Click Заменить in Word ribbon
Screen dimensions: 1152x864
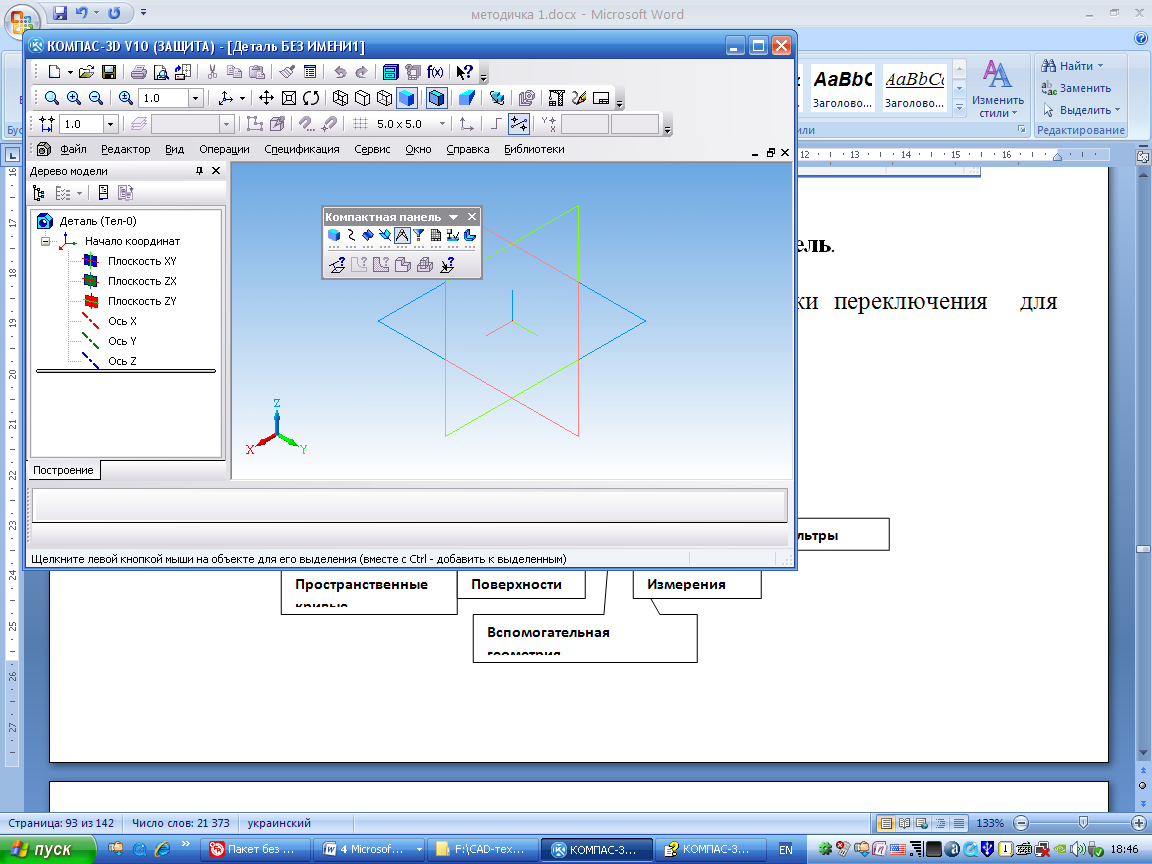click(x=1076, y=88)
